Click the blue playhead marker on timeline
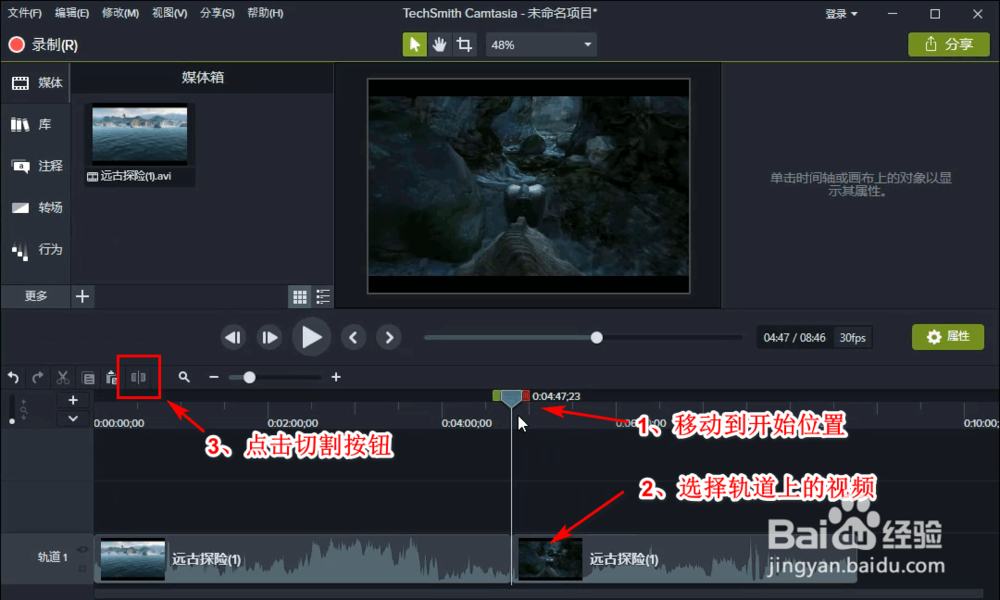1000x600 pixels. coord(511,399)
